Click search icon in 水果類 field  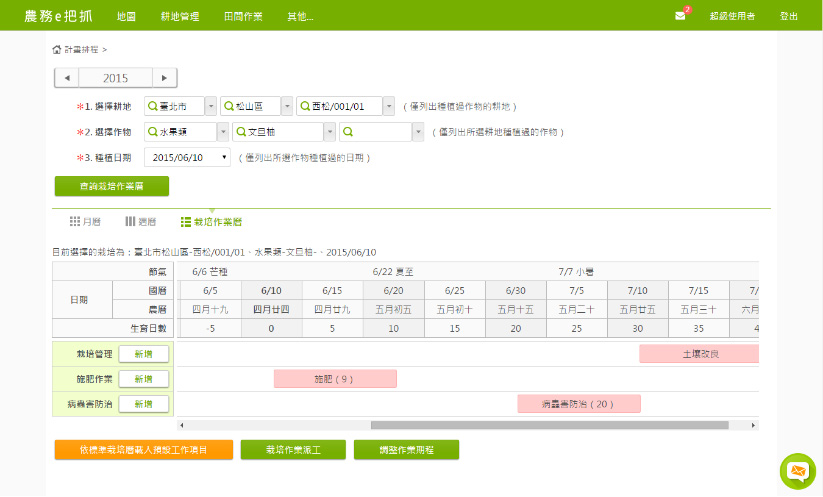[152, 132]
